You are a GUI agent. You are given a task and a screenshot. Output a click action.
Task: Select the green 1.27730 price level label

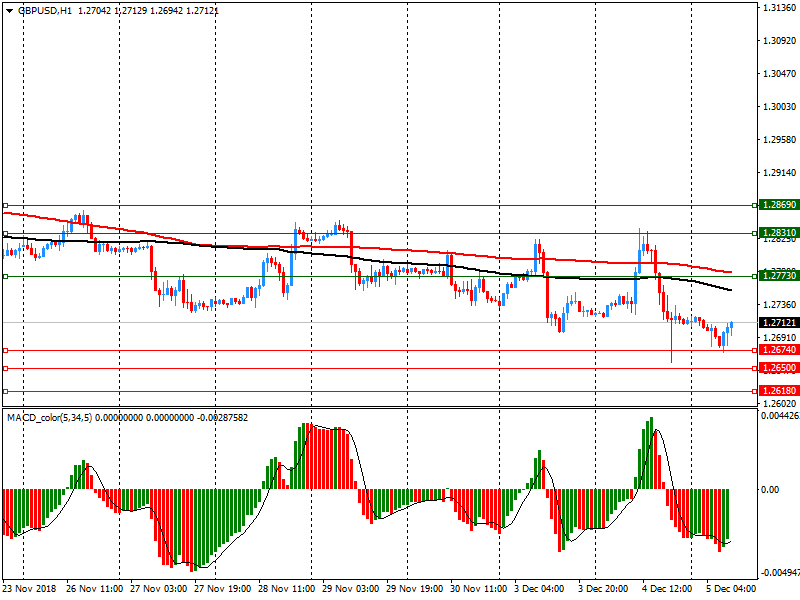(779, 276)
